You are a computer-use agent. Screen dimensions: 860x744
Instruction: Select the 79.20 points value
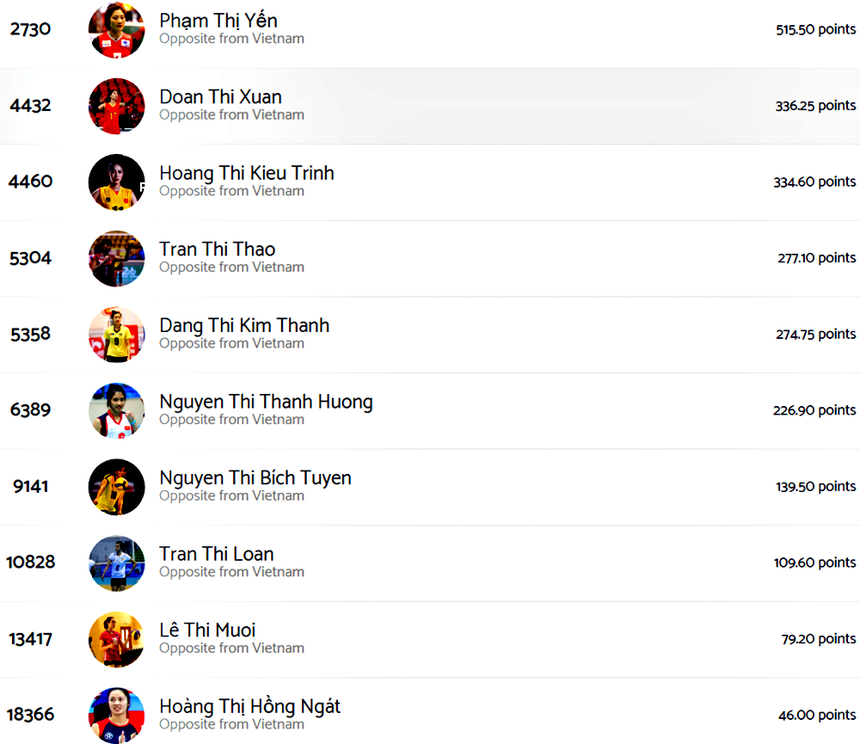818,639
